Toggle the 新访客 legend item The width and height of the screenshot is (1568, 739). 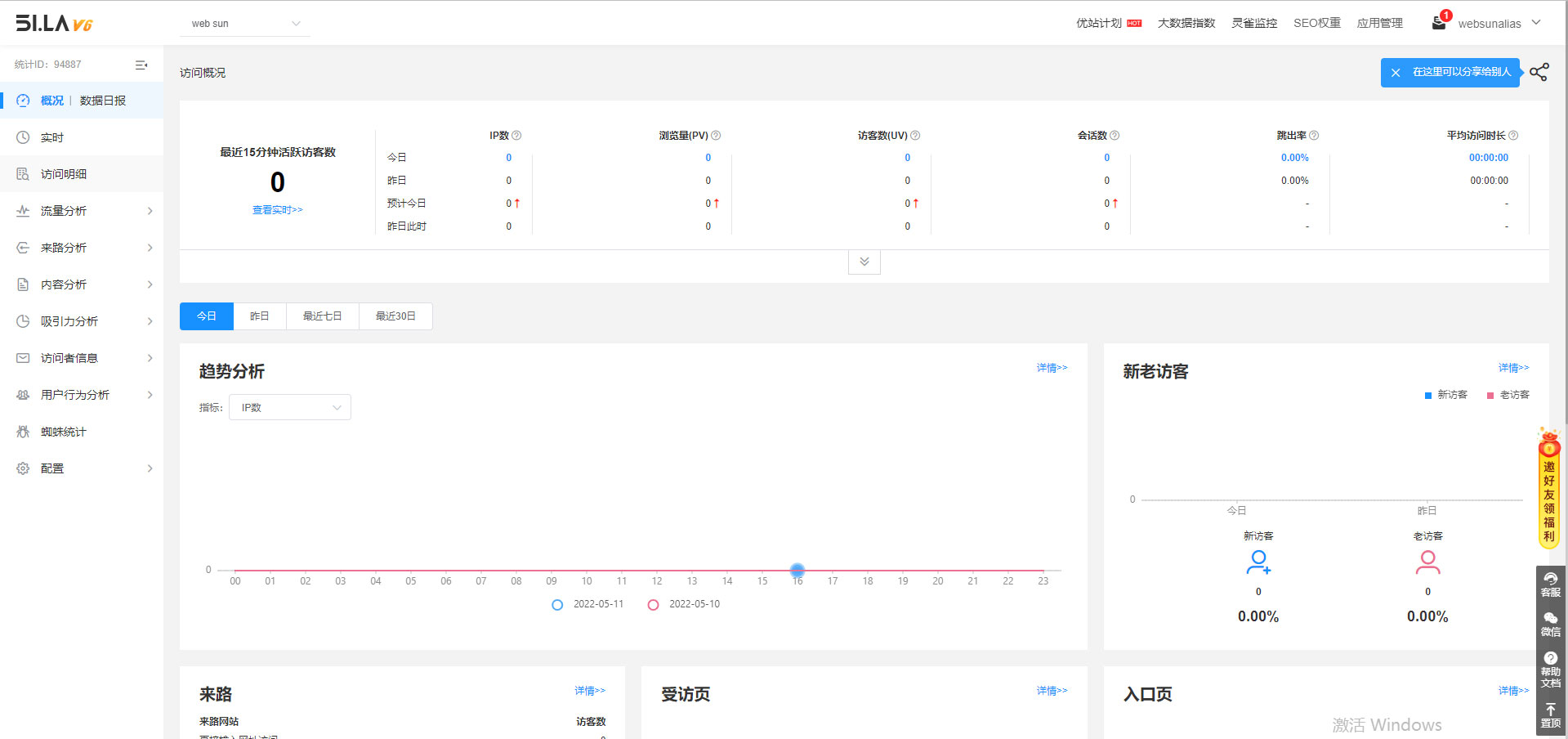[1445, 395]
